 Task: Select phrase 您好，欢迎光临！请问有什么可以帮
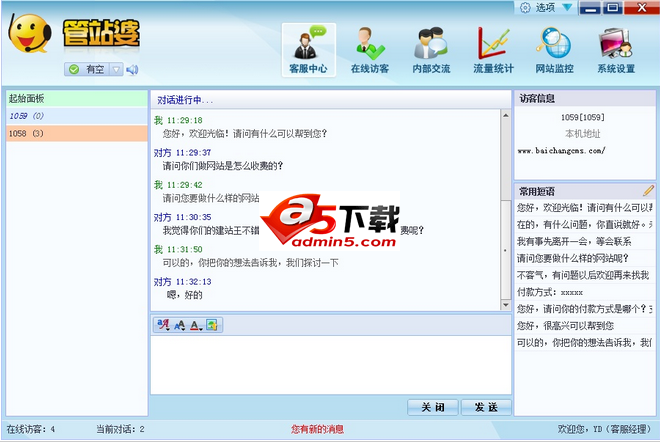pyautogui.click(x=585, y=208)
